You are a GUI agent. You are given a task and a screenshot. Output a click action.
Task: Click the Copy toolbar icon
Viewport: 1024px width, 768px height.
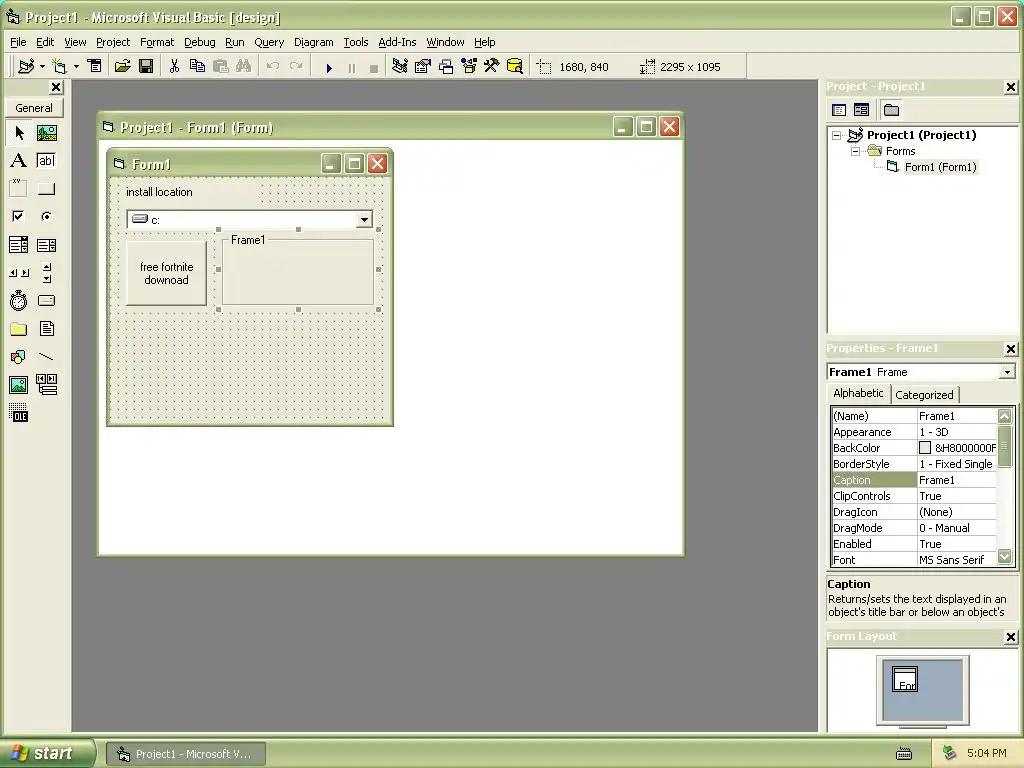click(197, 67)
